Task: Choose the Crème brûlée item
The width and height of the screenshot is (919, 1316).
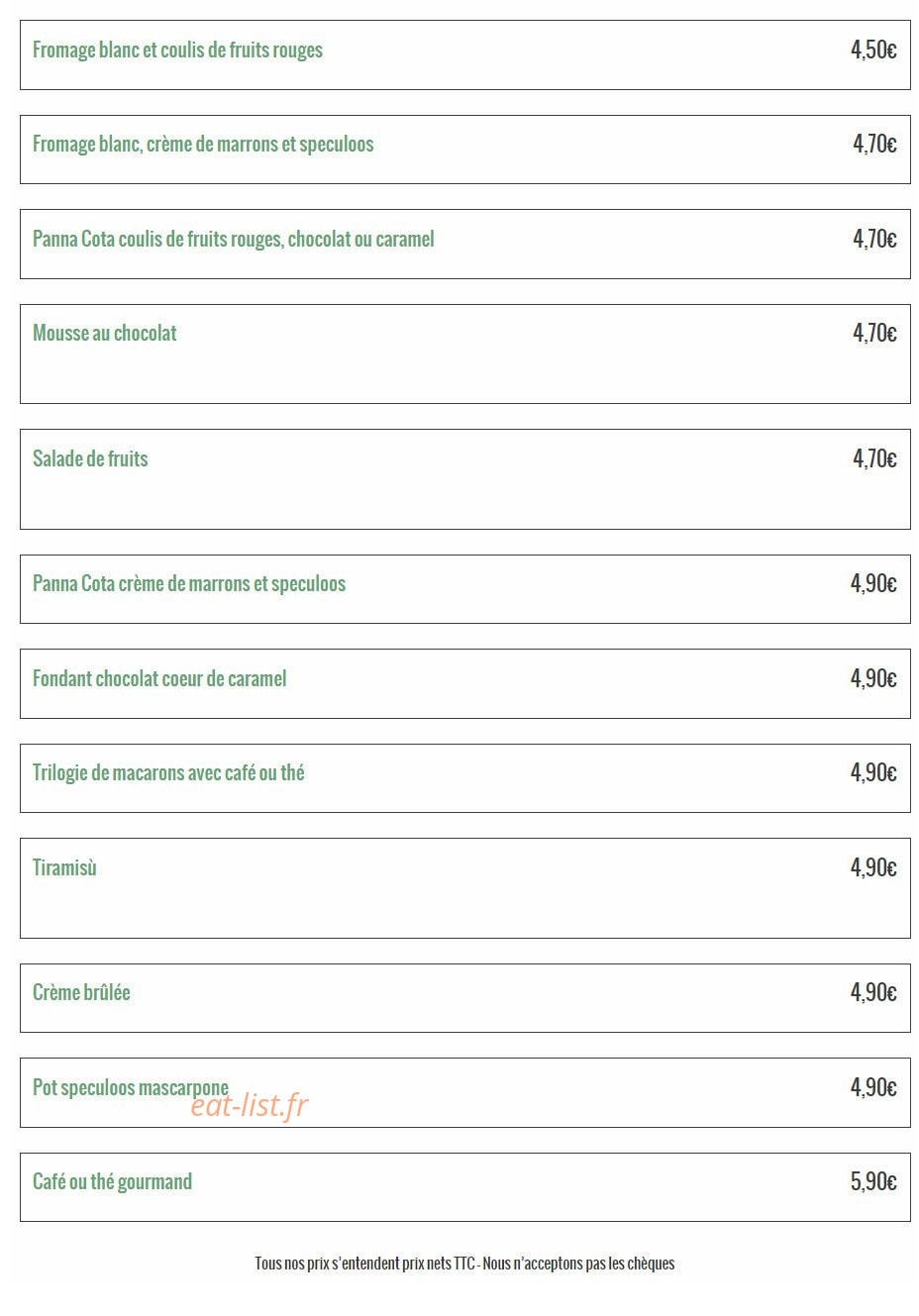Action: (464, 998)
